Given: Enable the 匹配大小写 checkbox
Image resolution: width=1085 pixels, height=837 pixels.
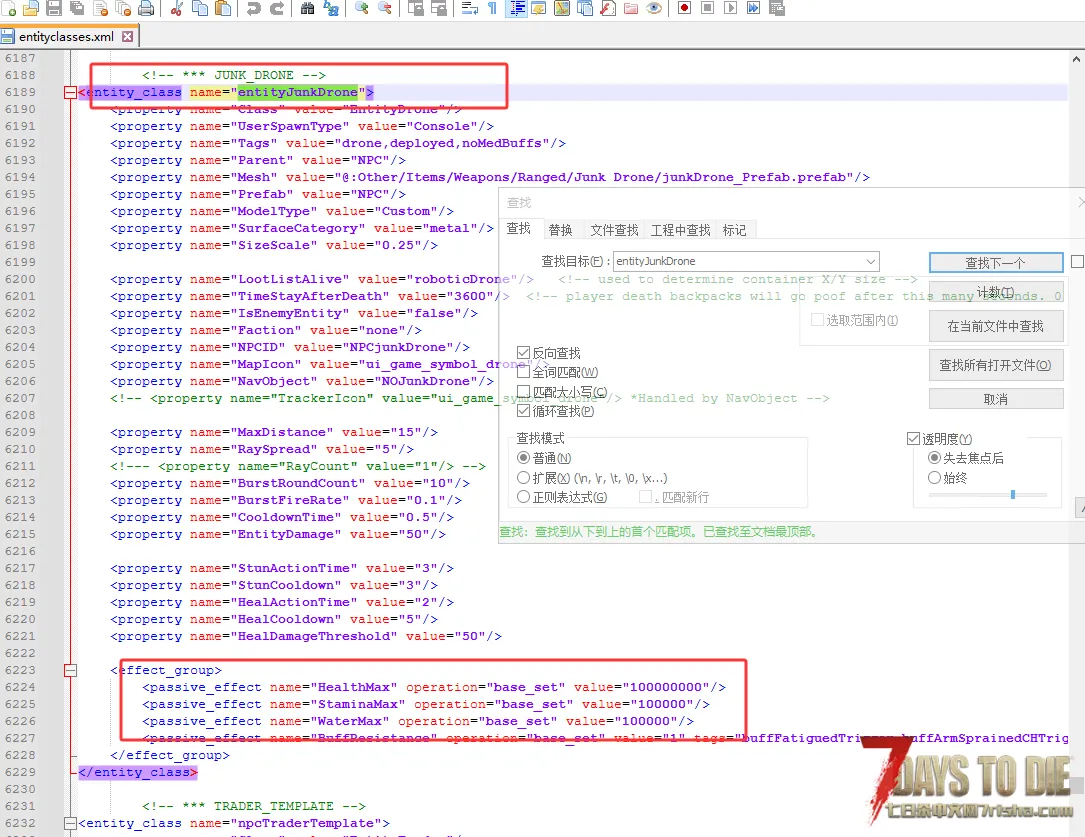Looking at the screenshot, I should (x=524, y=391).
